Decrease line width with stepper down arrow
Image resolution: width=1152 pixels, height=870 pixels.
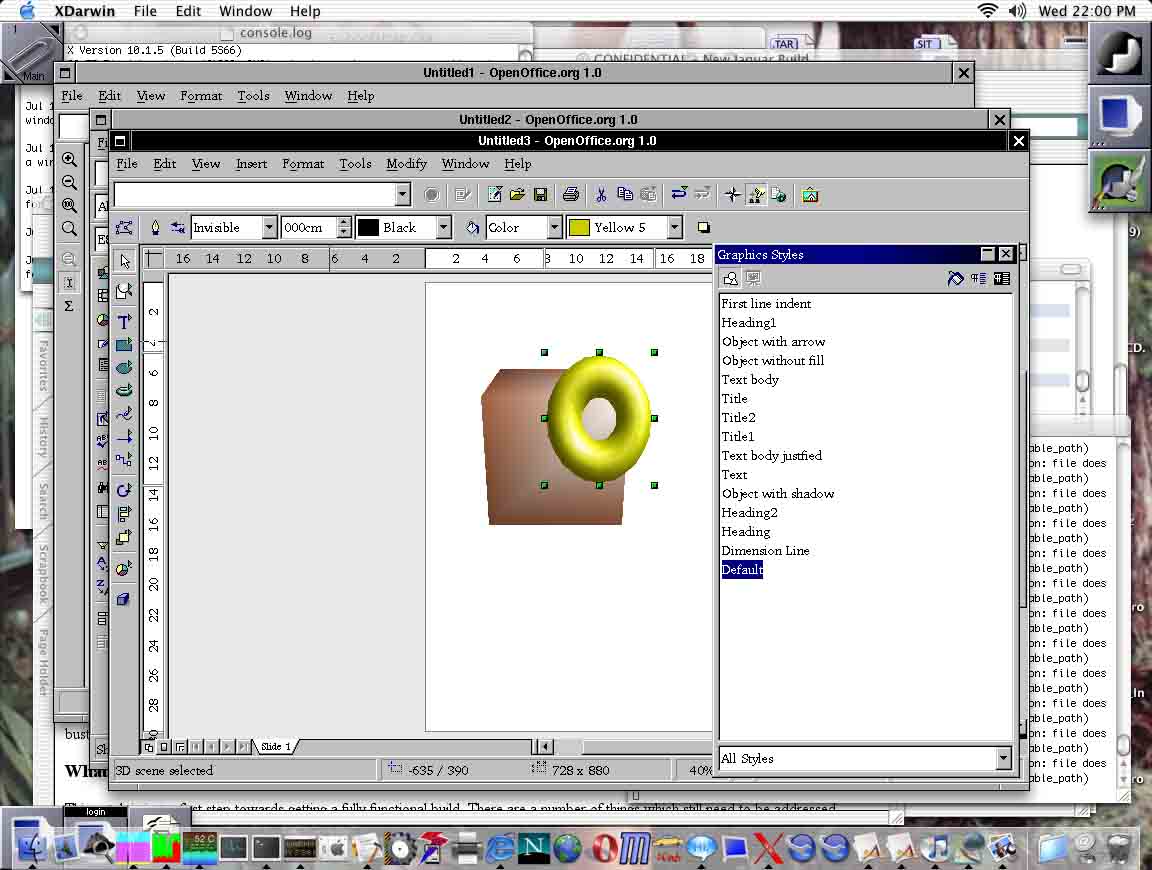343,232
